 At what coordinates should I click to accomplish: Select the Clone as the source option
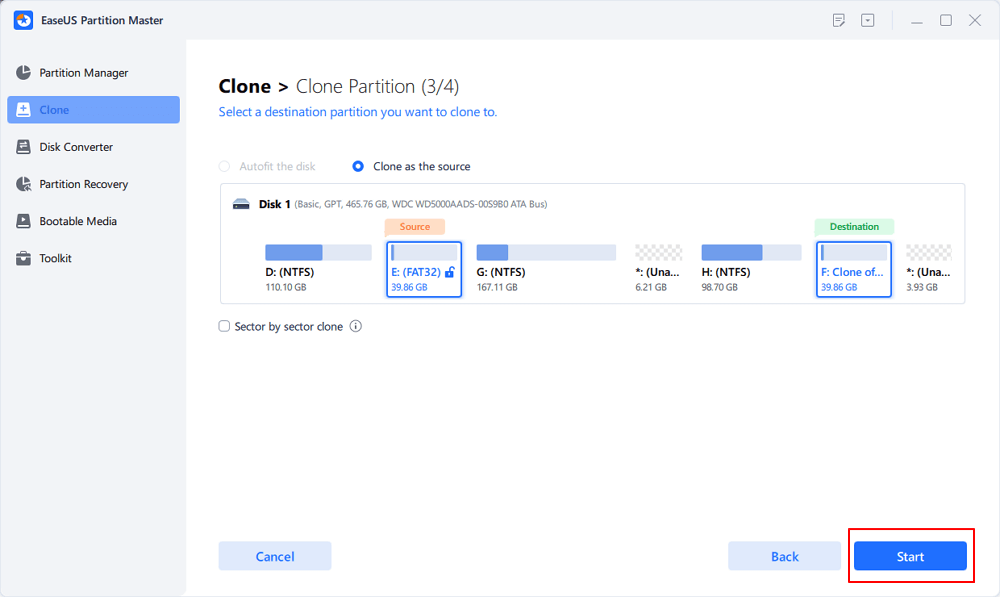tap(358, 166)
